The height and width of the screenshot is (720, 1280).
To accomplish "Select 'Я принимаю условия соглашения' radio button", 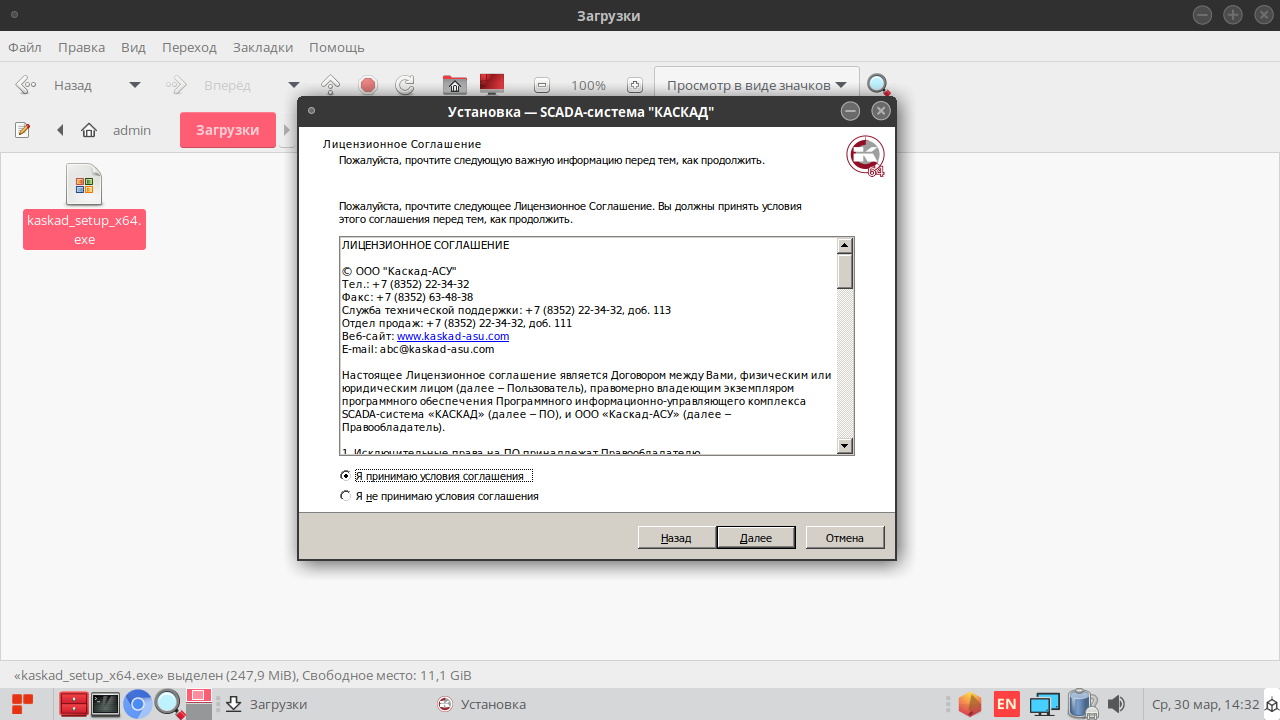I will [346, 476].
